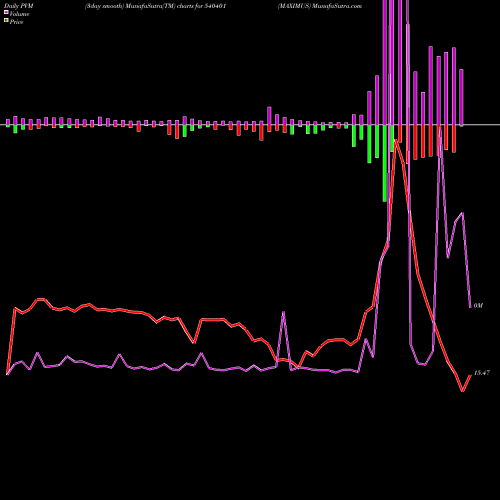
Task: Click the '(3day smooth) MunafaSutra(TM) charts for 540401' title
Action: (x=156, y=6)
